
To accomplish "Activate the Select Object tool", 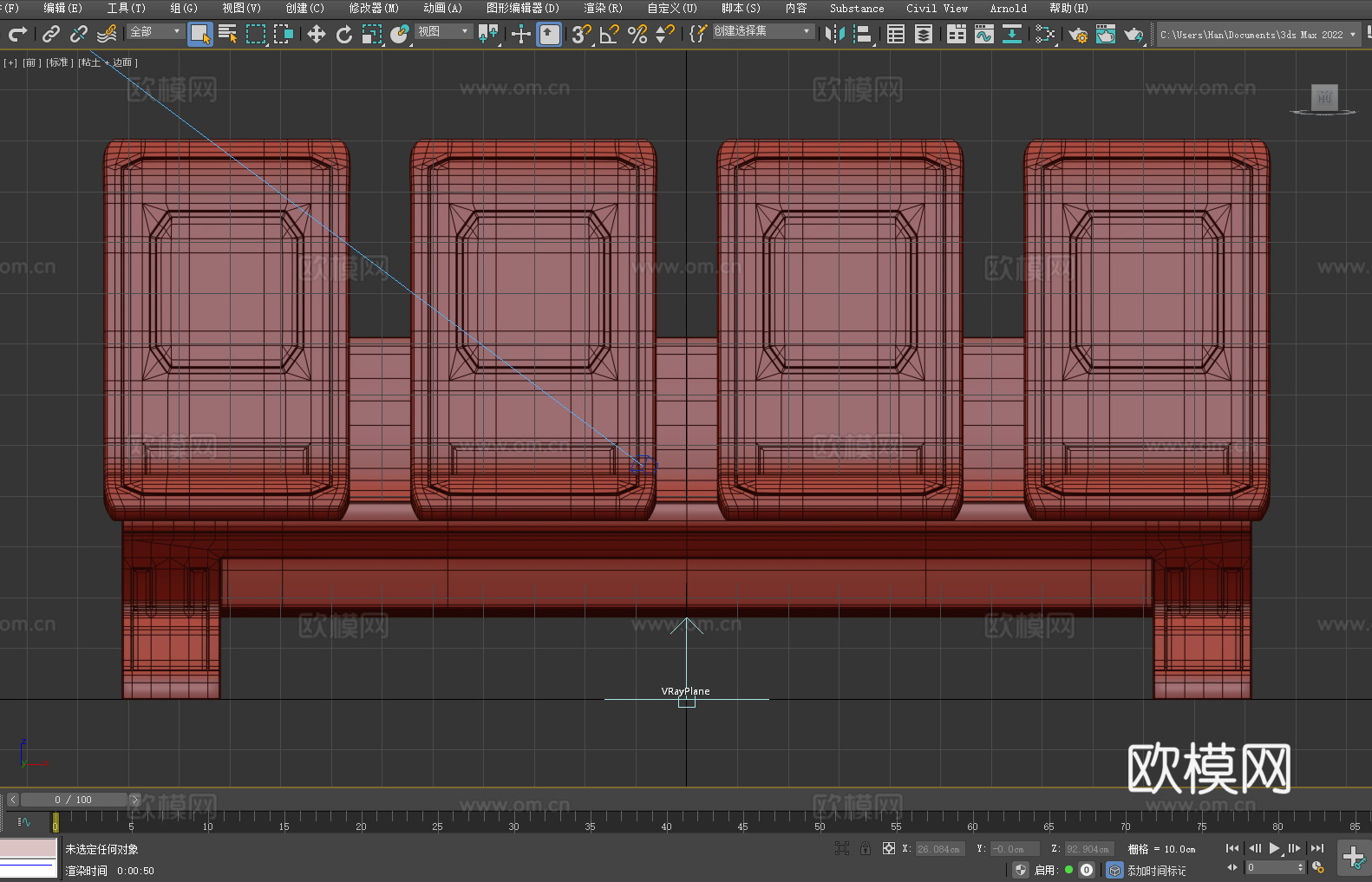I will (200, 34).
